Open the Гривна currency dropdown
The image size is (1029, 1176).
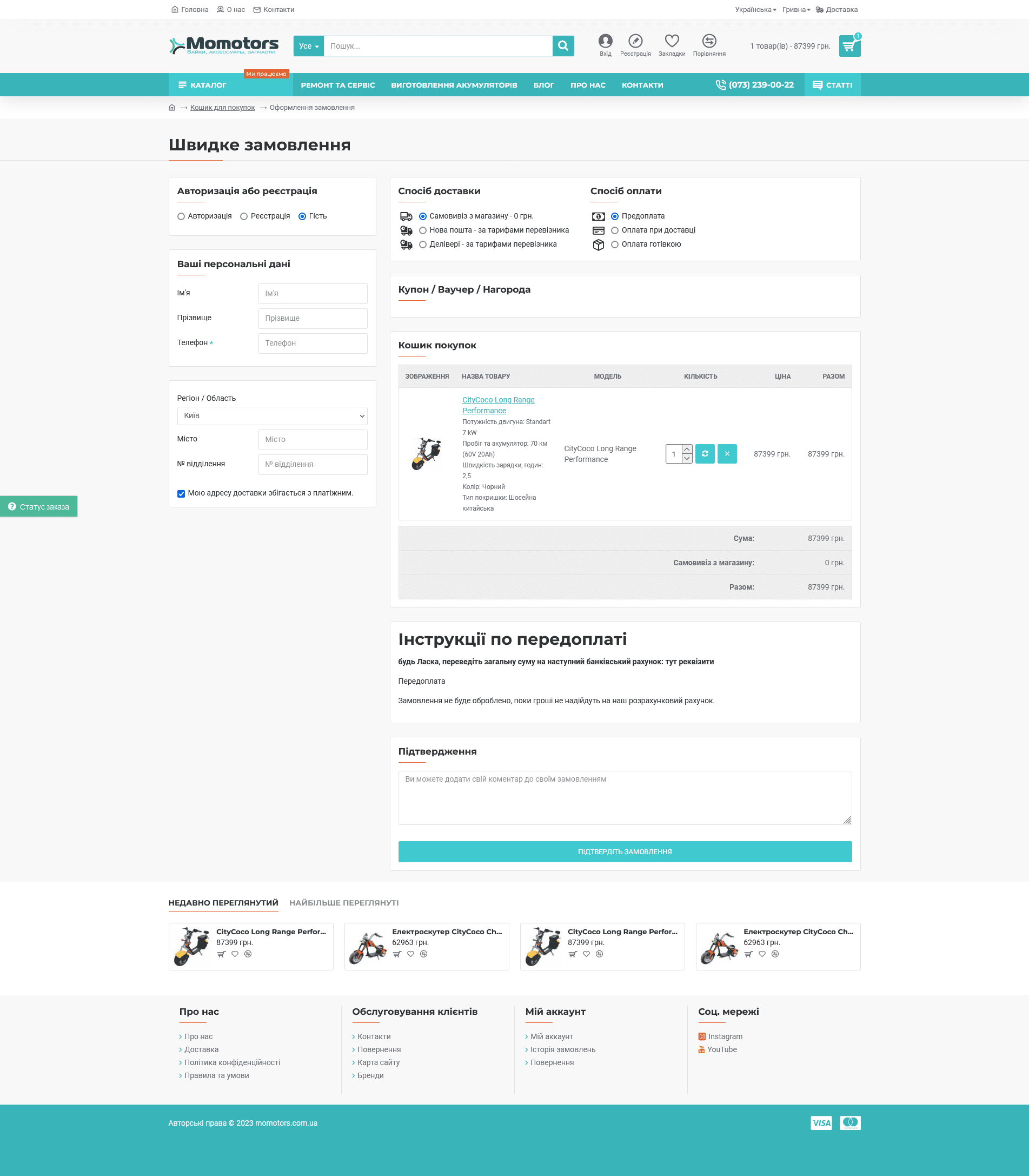tap(796, 10)
